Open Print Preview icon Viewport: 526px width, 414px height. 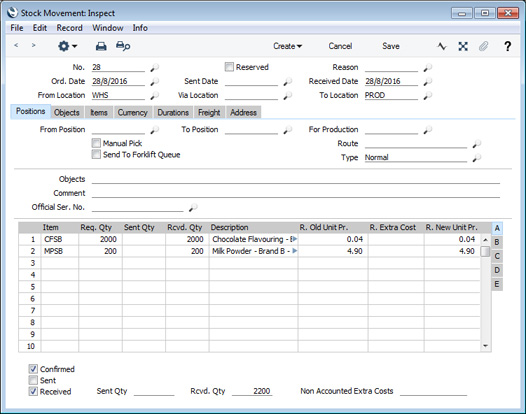123,46
